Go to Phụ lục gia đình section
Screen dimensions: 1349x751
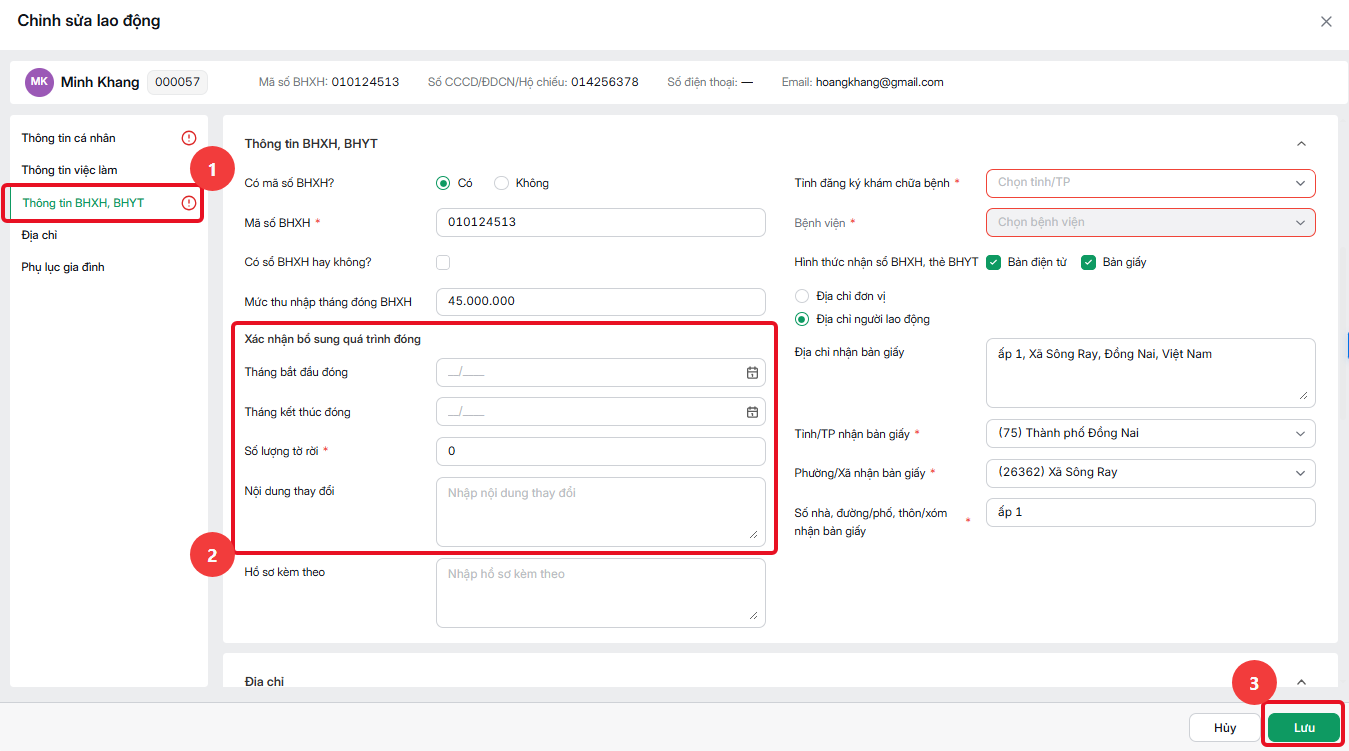63,267
